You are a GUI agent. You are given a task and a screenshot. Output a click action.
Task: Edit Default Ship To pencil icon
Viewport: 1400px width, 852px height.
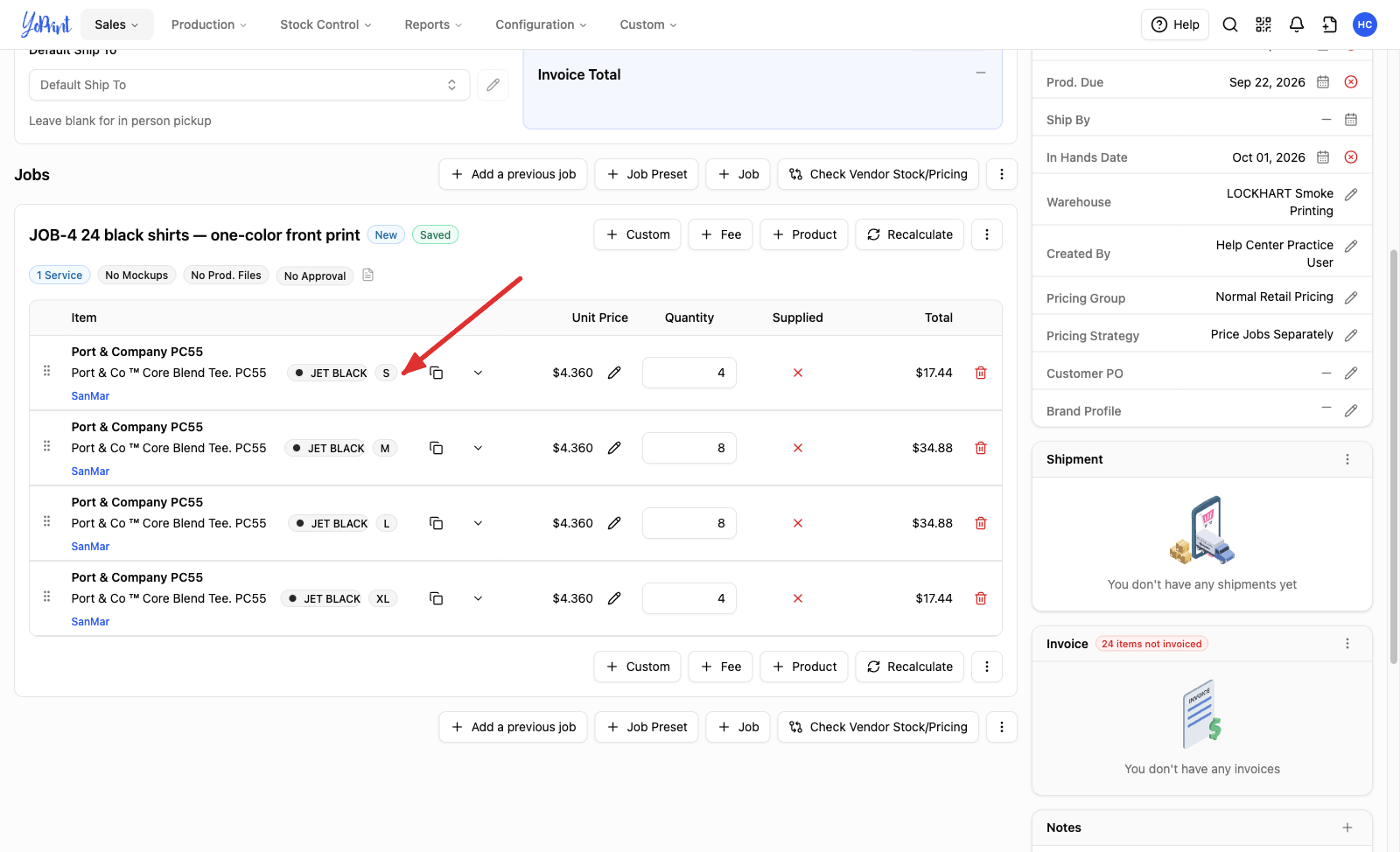tap(493, 85)
